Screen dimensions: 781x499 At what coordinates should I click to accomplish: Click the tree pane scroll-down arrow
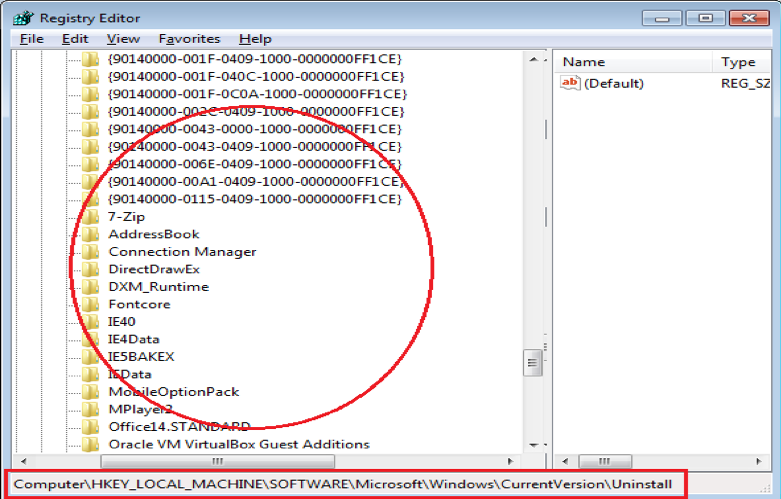tap(533, 444)
